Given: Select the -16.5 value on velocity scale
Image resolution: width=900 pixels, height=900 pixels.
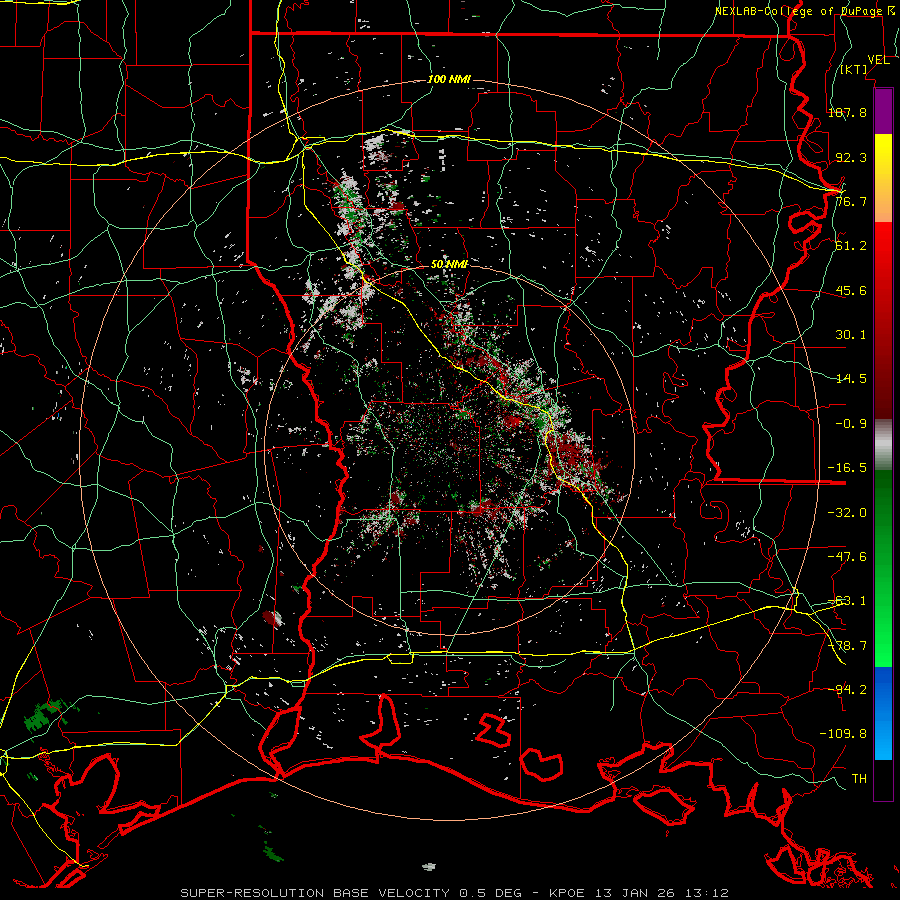Looking at the screenshot, I should [847, 468].
